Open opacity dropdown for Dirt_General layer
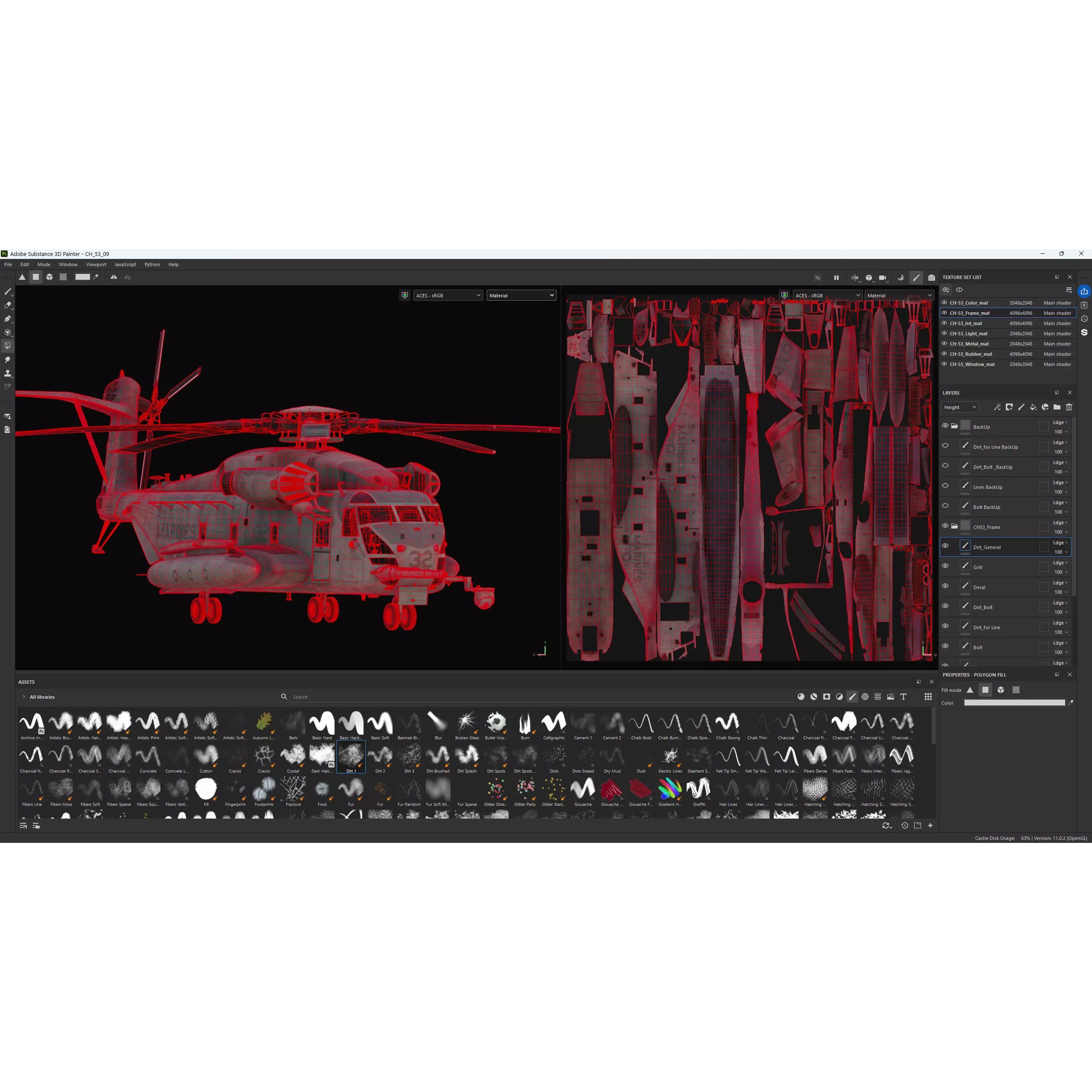The height and width of the screenshot is (1092, 1092). [1060, 552]
